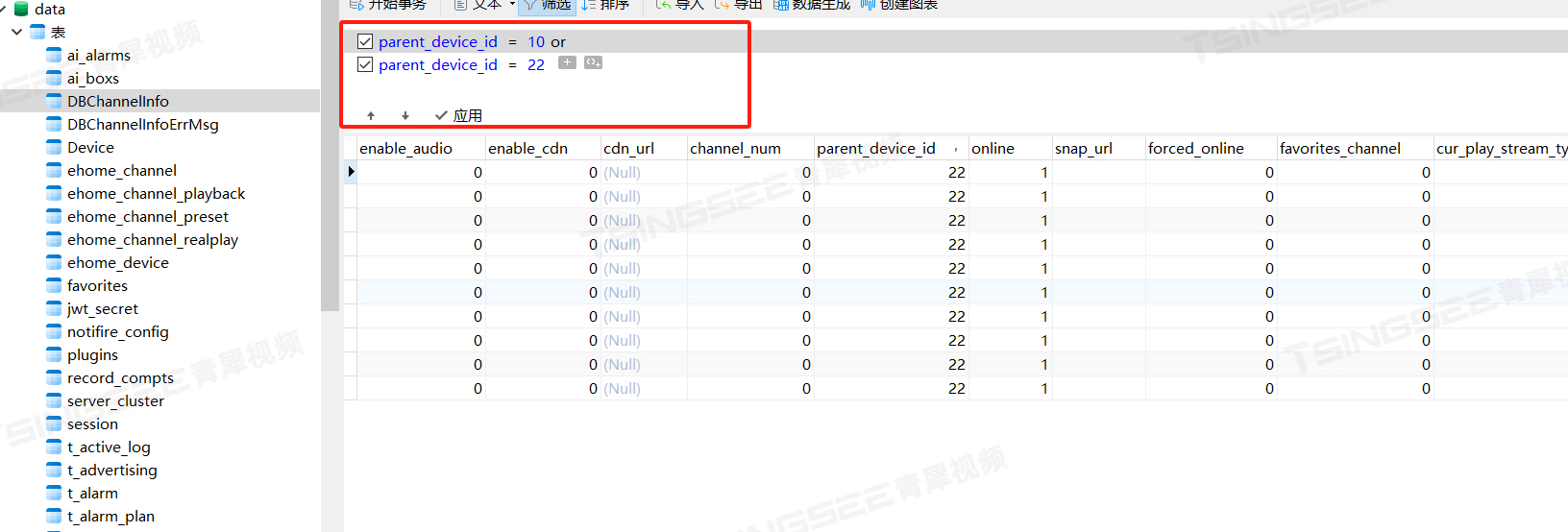Select the ehome_channel table
This screenshot has width=1568, height=532.
click(122, 170)
